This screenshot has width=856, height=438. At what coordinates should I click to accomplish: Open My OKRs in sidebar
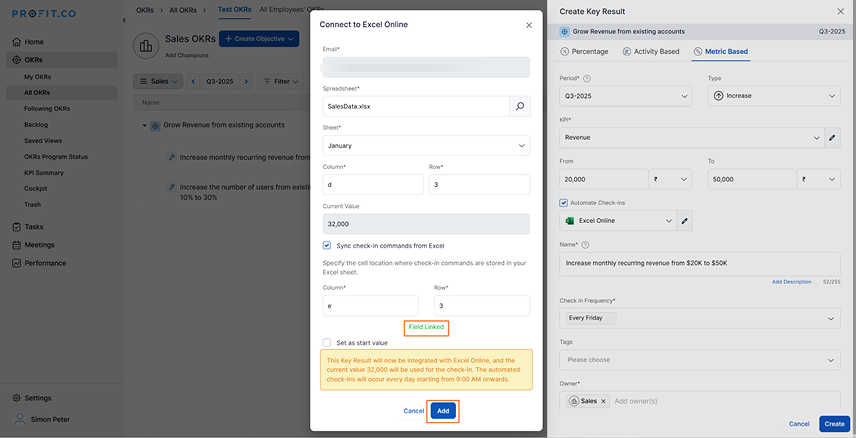pos(38,77)
